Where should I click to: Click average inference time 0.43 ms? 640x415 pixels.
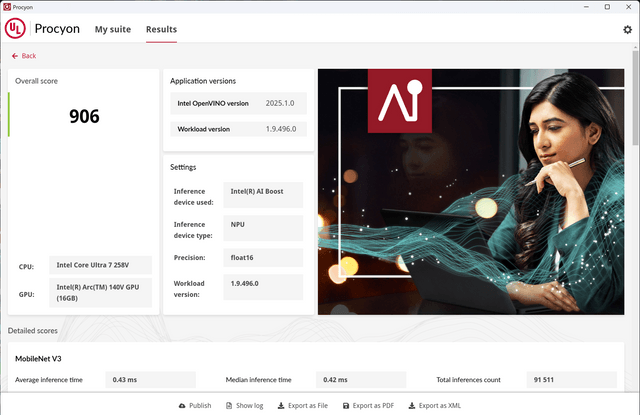(151, 379)
